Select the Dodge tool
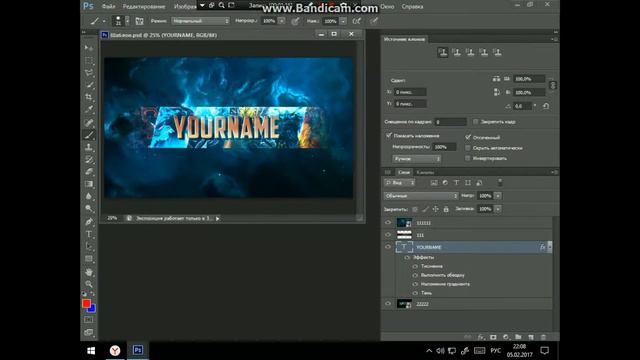The width and height of the screenshot is (640, 360). pos(89,209)
